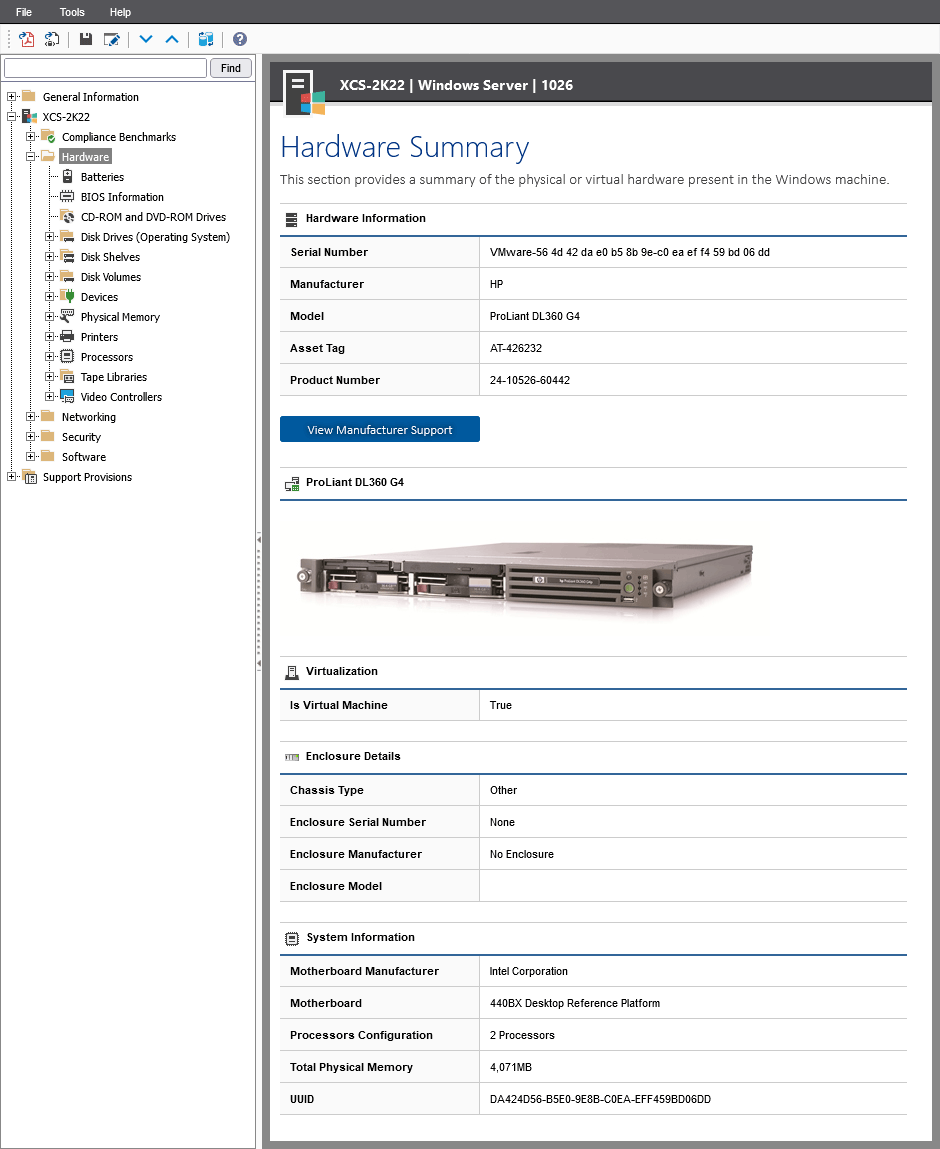Click the BIOS Information chip icon
Viewport: 940px width, 1149px height.
click(67, 196)
